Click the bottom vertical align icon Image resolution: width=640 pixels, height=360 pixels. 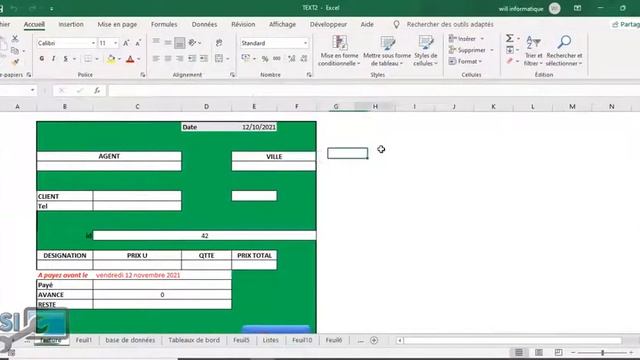pos(180,42)
